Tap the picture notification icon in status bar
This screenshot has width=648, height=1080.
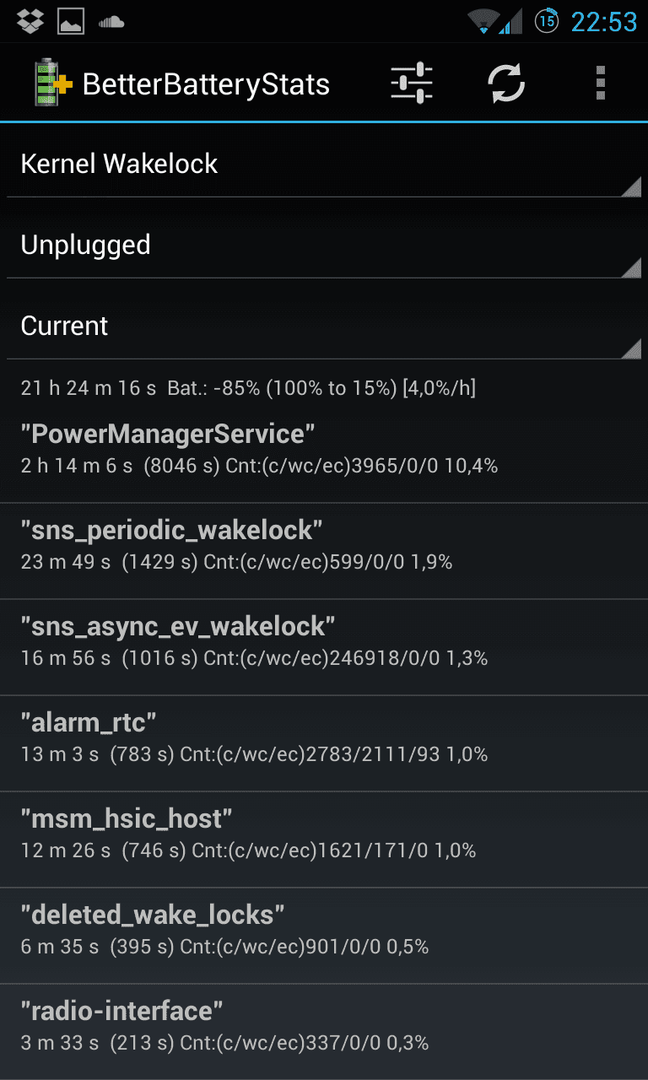70,22
